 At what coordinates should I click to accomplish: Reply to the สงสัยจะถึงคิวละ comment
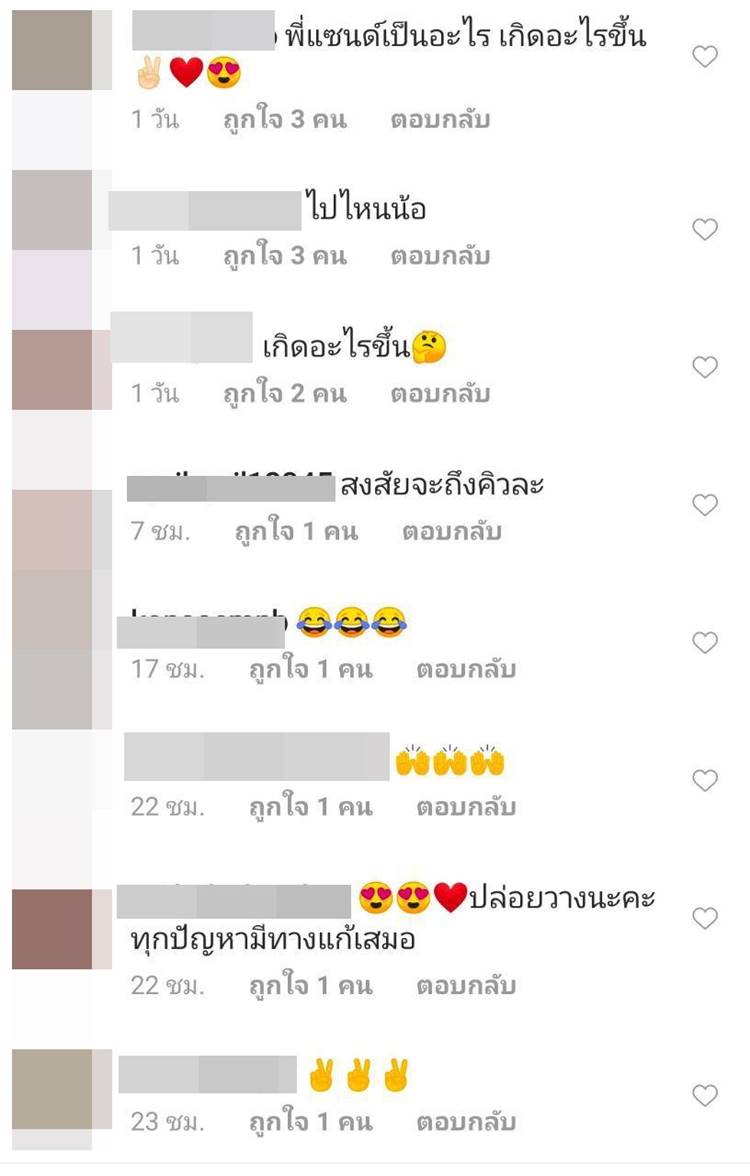tap(452, 532)
